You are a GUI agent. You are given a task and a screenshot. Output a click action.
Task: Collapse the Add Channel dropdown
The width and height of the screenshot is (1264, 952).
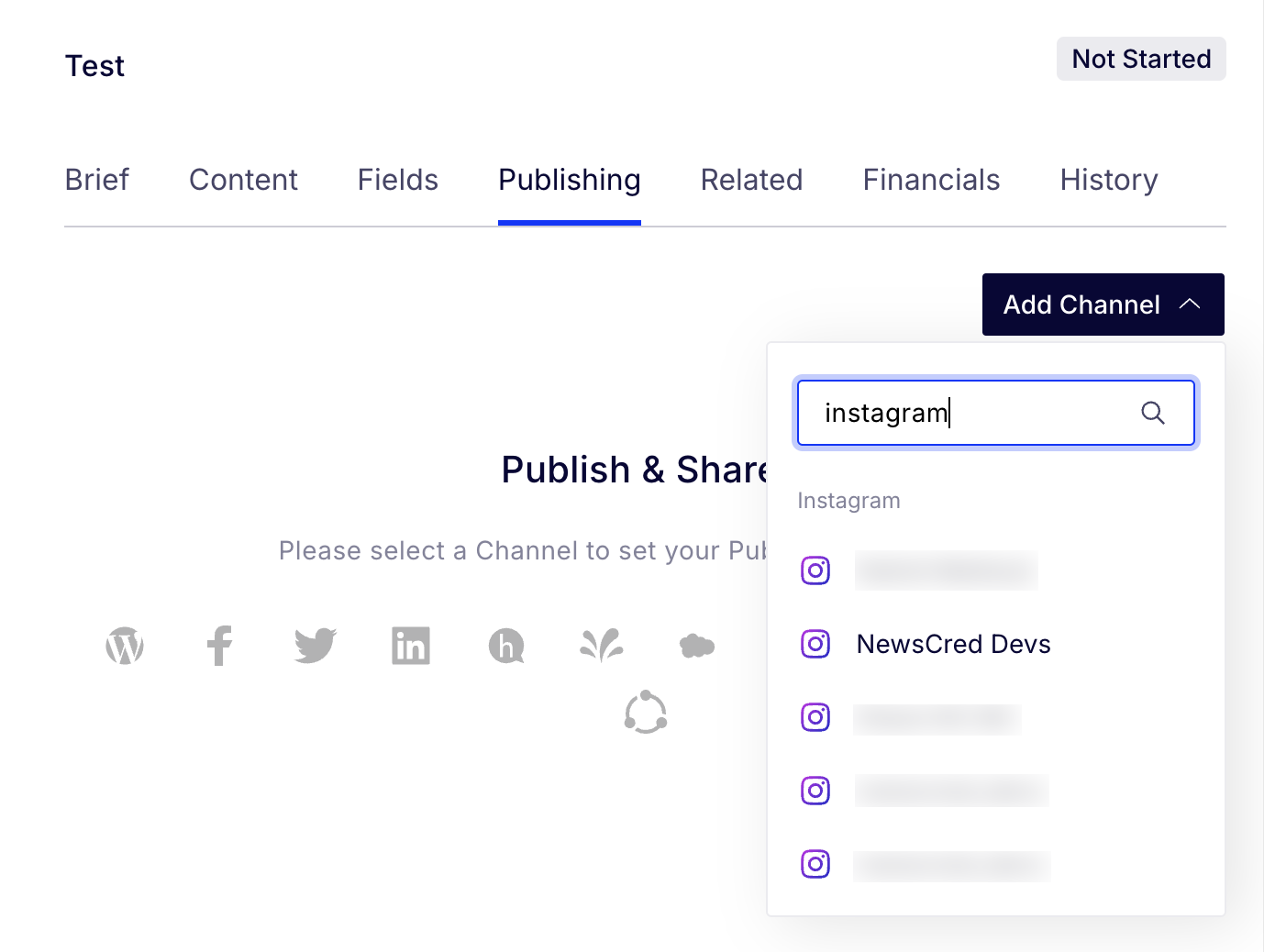1103,304
